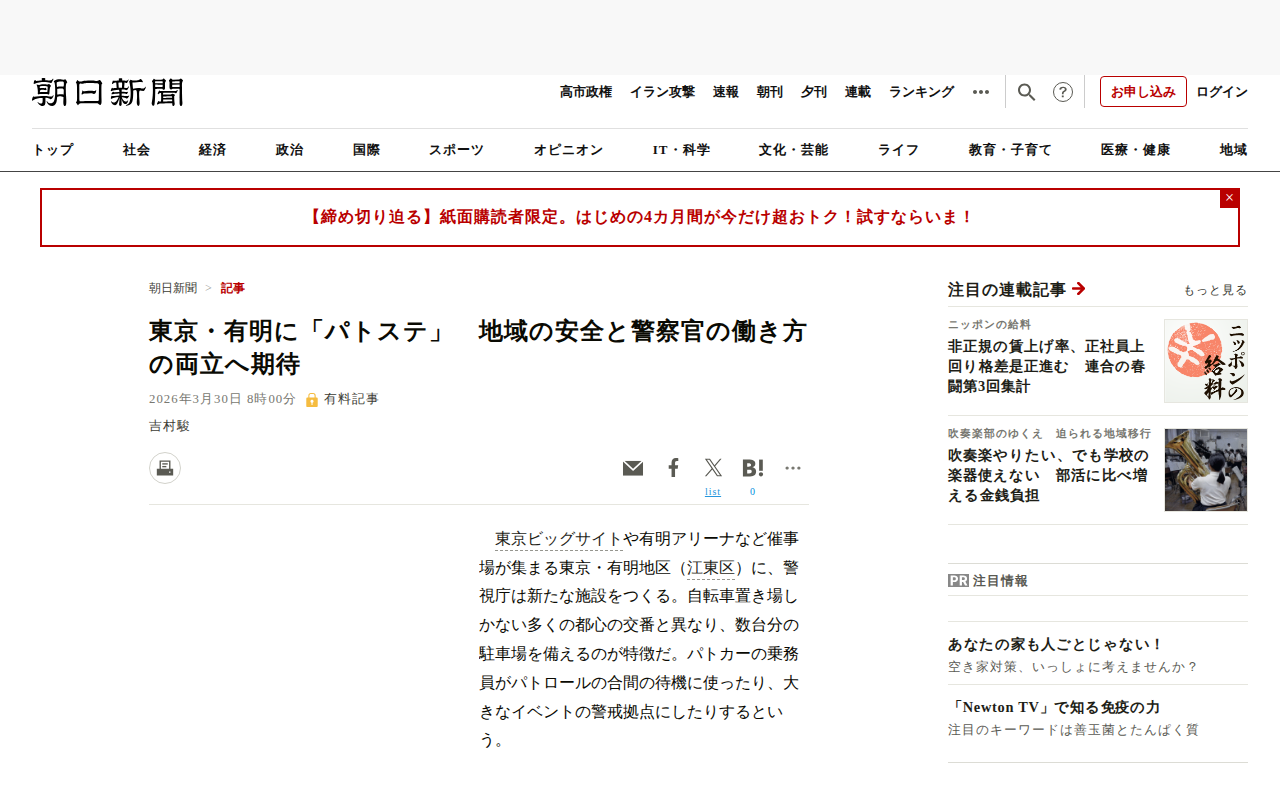
Task: Click the 朝日新聞 breadcrumb link
Action: pos(173,288)
